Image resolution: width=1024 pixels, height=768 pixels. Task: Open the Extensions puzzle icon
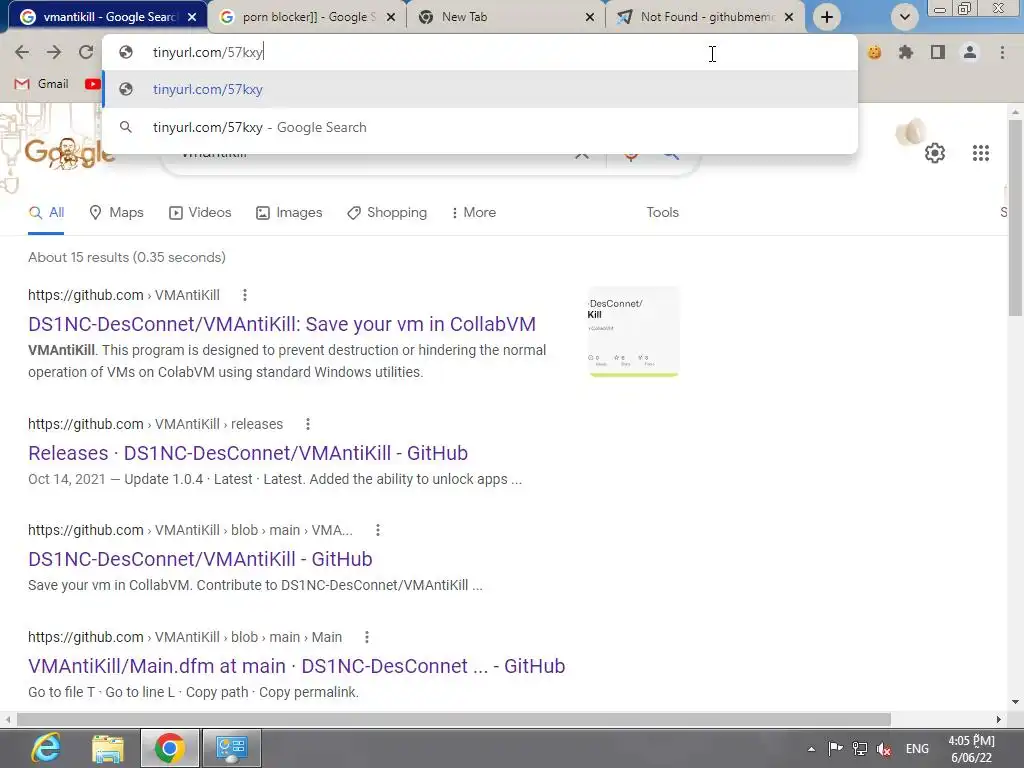906,52
